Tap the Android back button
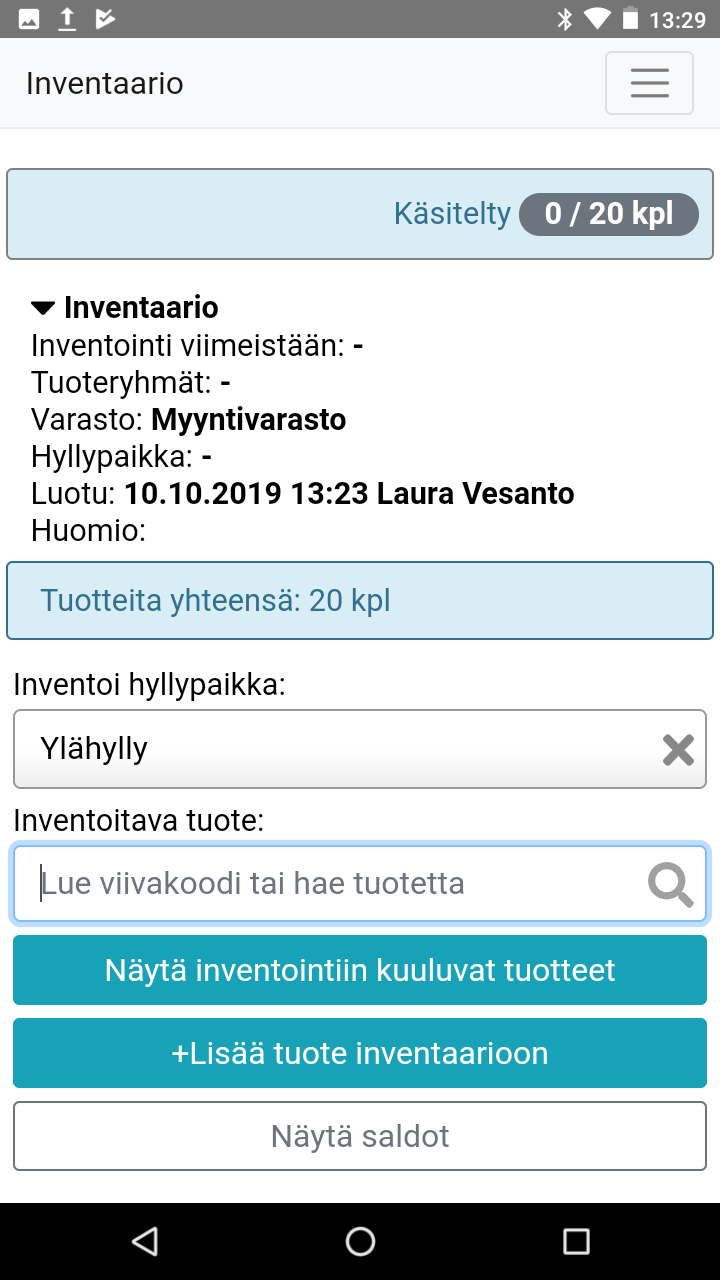The height and width of the screenshot is (1280, 720). point(145,1241)
